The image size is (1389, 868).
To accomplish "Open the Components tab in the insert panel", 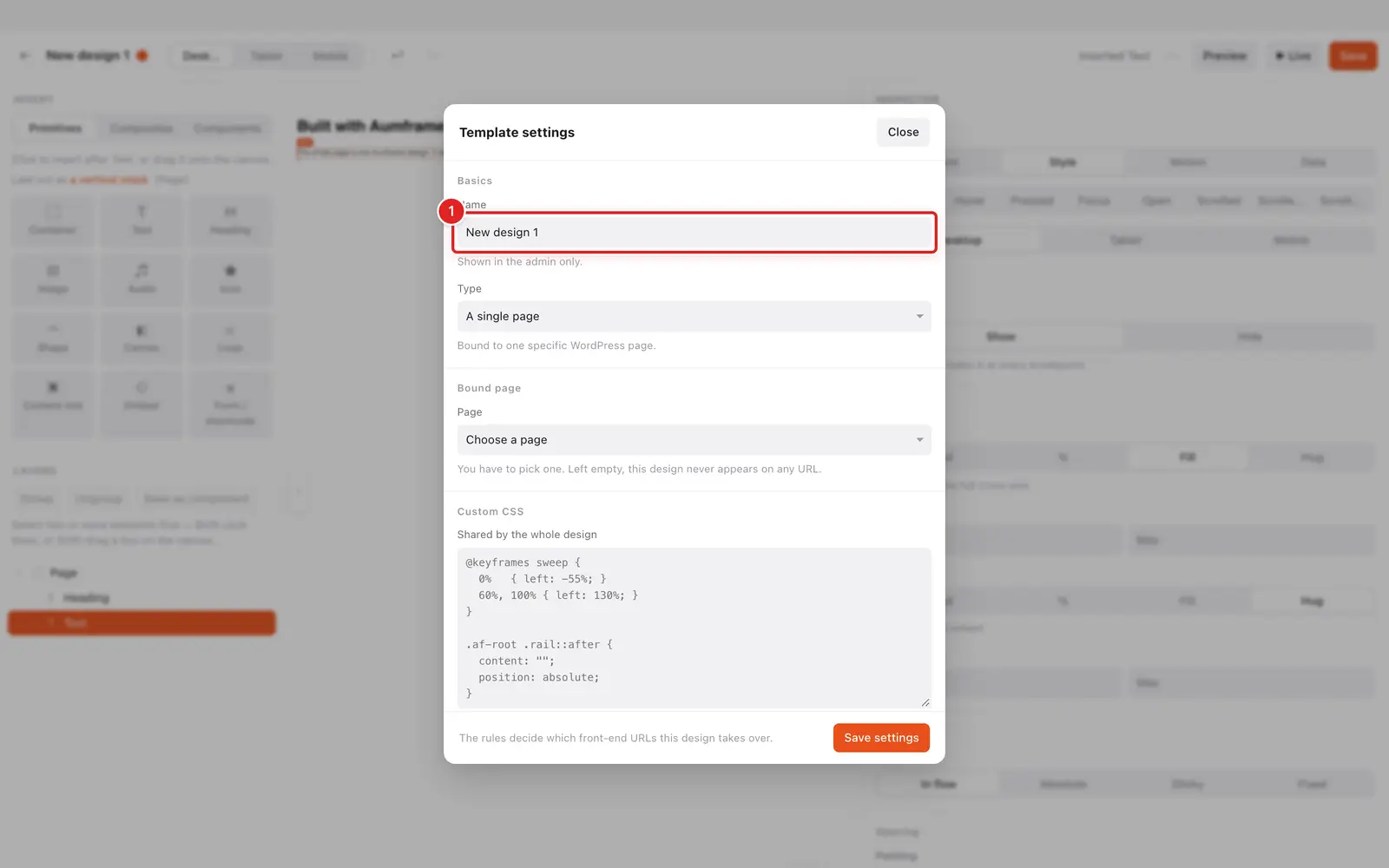I will click(227, 128).
